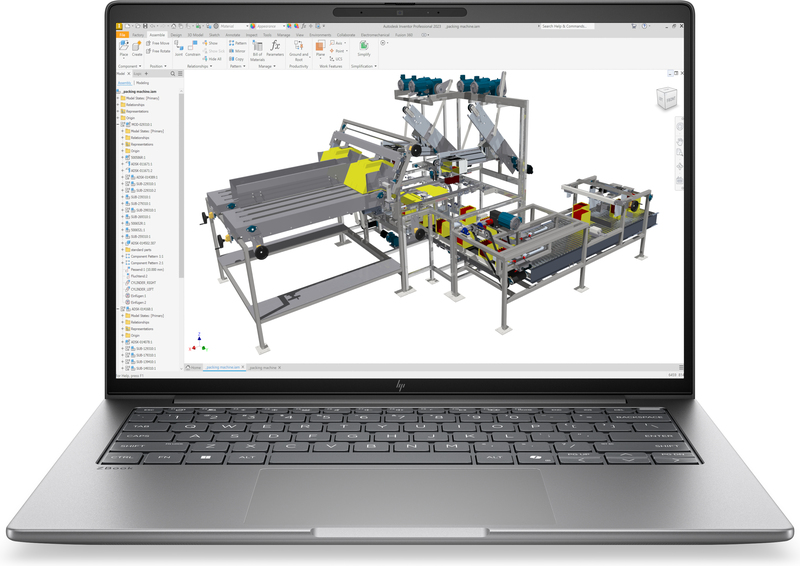Click the component Pattern tool
The image size is (800, 566).
[238, 43]
